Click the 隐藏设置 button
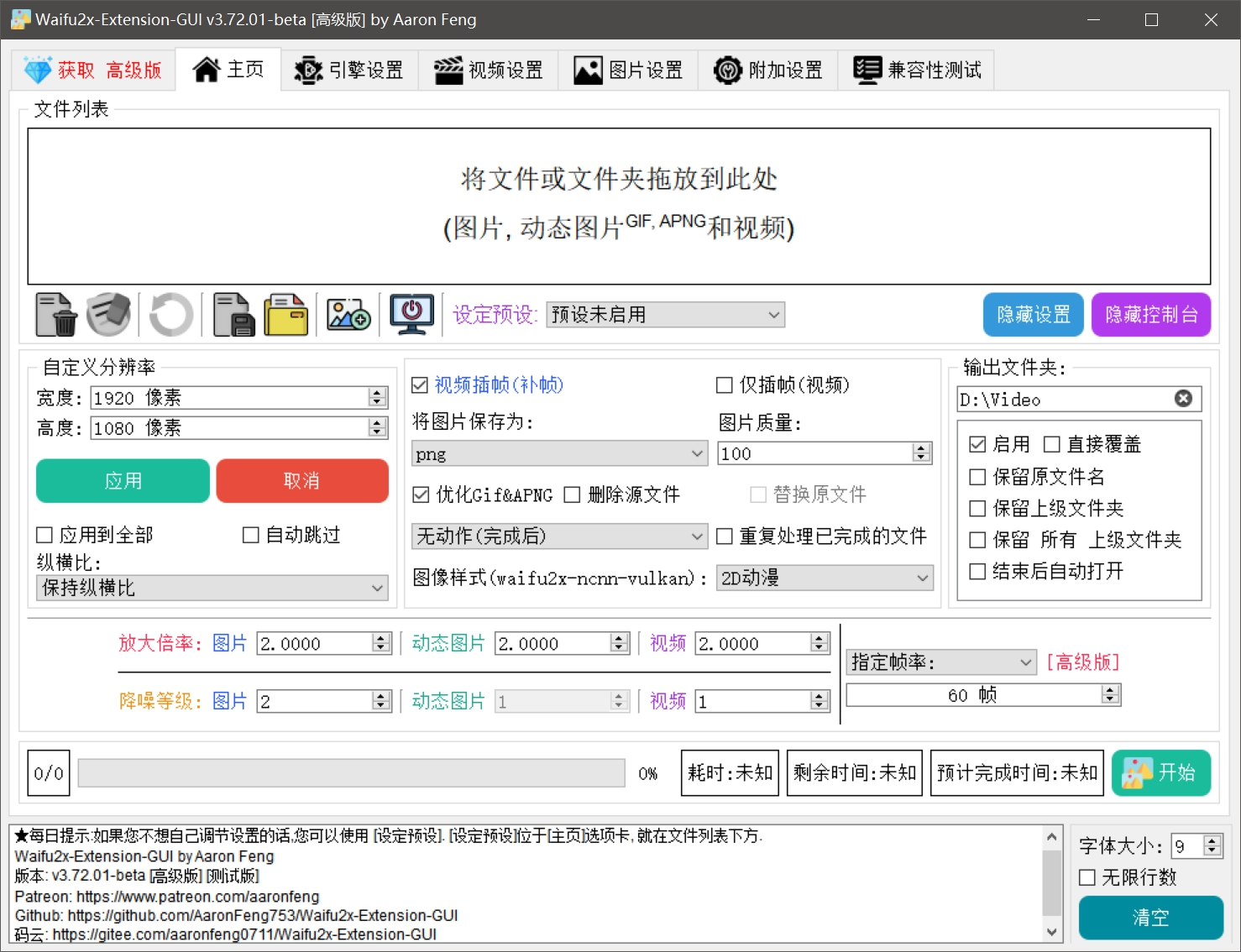 coord(1034,315)
